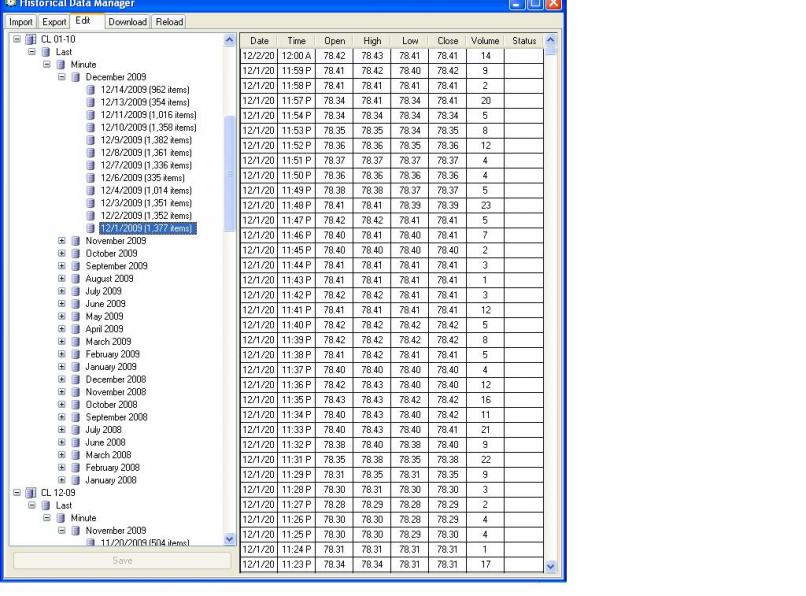Click the icon beside August 2009

(76, 279)
